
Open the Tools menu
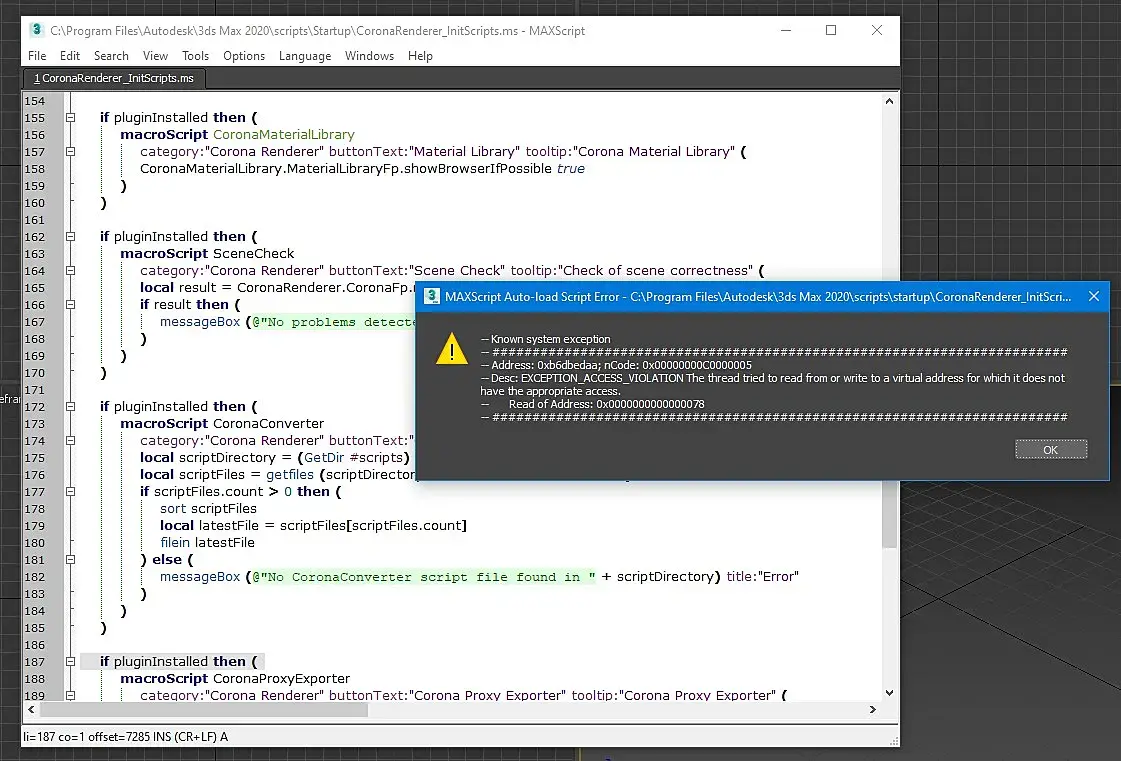(195, 56)
